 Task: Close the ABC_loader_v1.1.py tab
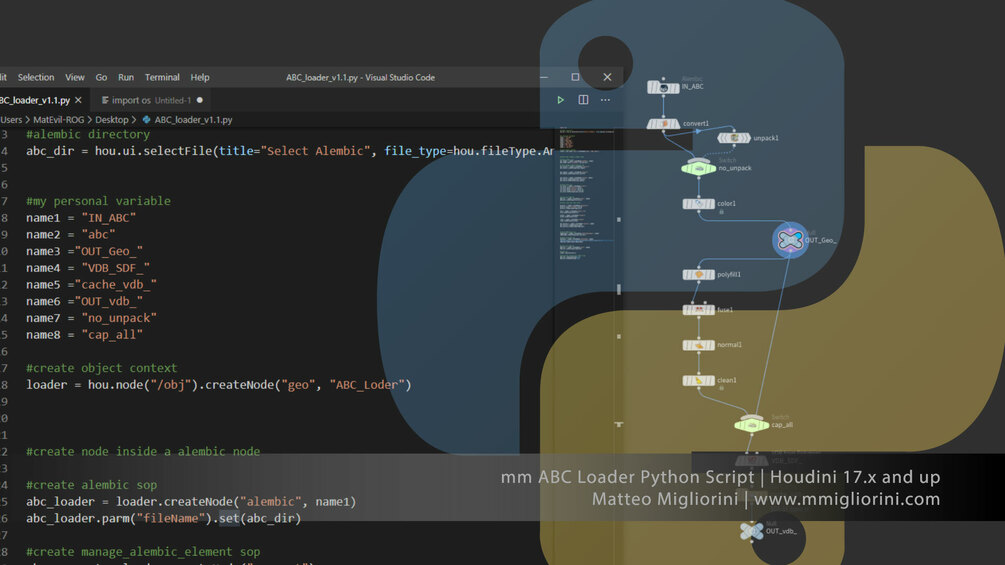point(78,100)
